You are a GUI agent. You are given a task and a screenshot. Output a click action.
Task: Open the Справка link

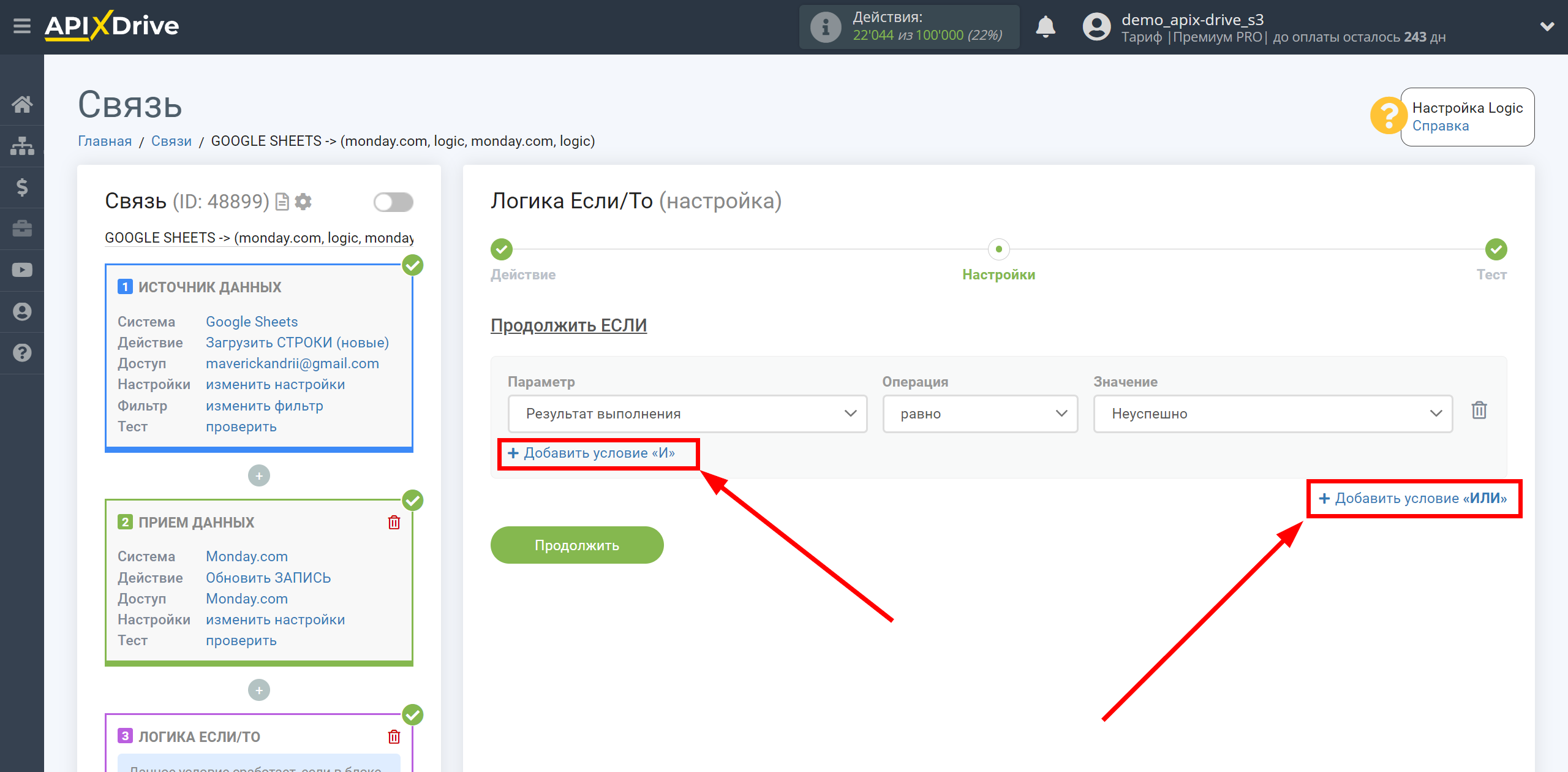[1440, 126]
